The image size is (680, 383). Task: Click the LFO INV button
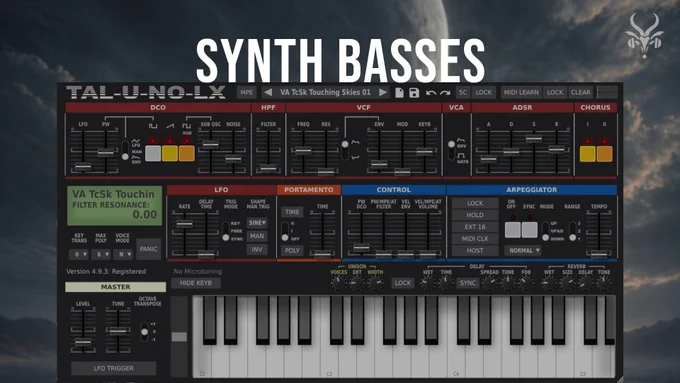pyautogui.click(x=257, y=249)
